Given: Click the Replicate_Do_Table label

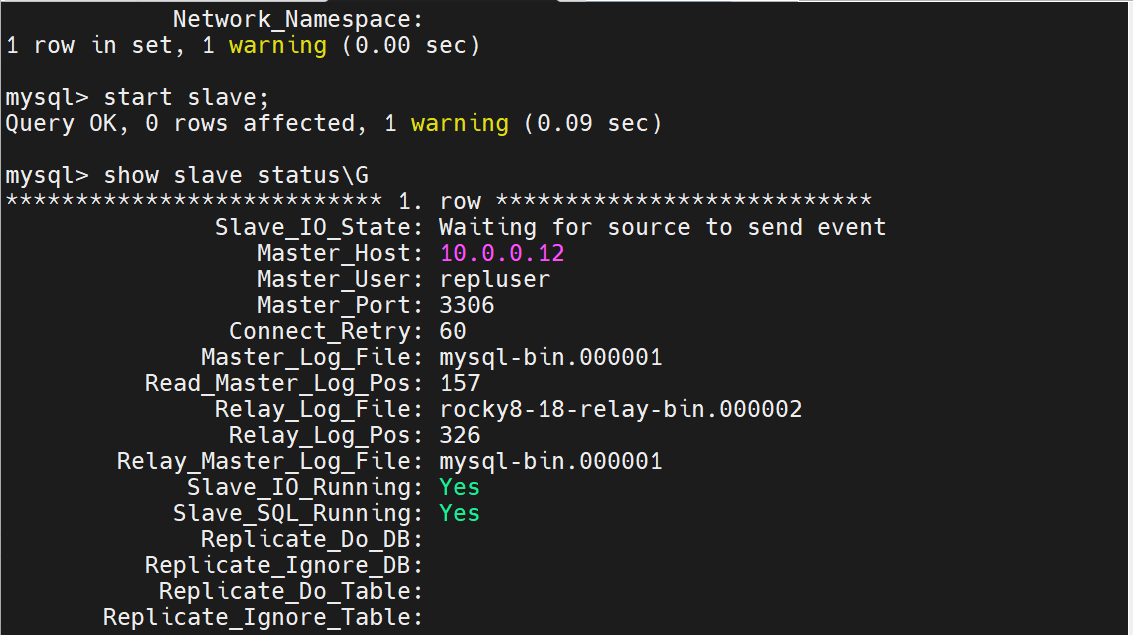Looking at the screenshot, I should click(x=291, y=592).
